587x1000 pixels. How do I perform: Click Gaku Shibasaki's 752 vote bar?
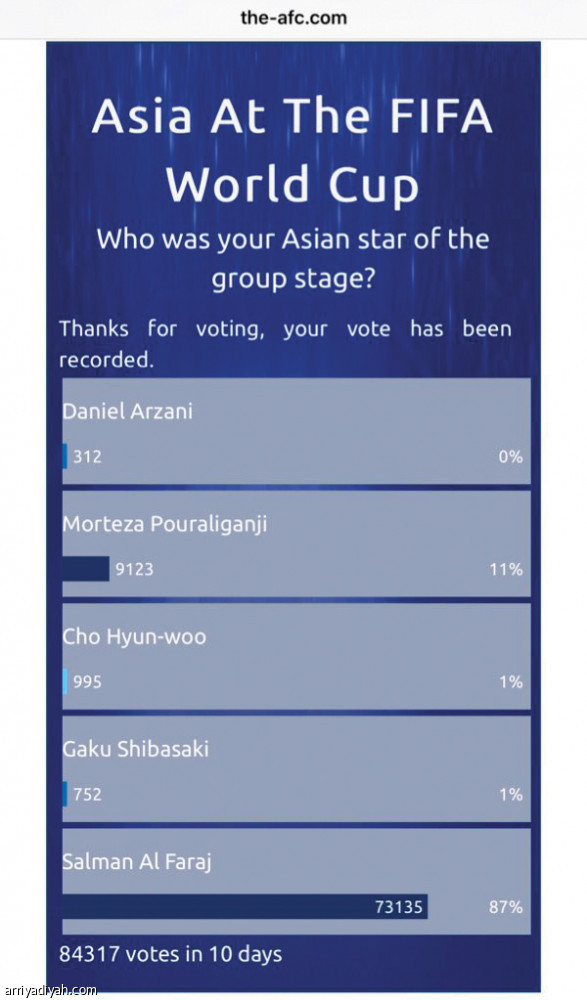pos(65,794)
